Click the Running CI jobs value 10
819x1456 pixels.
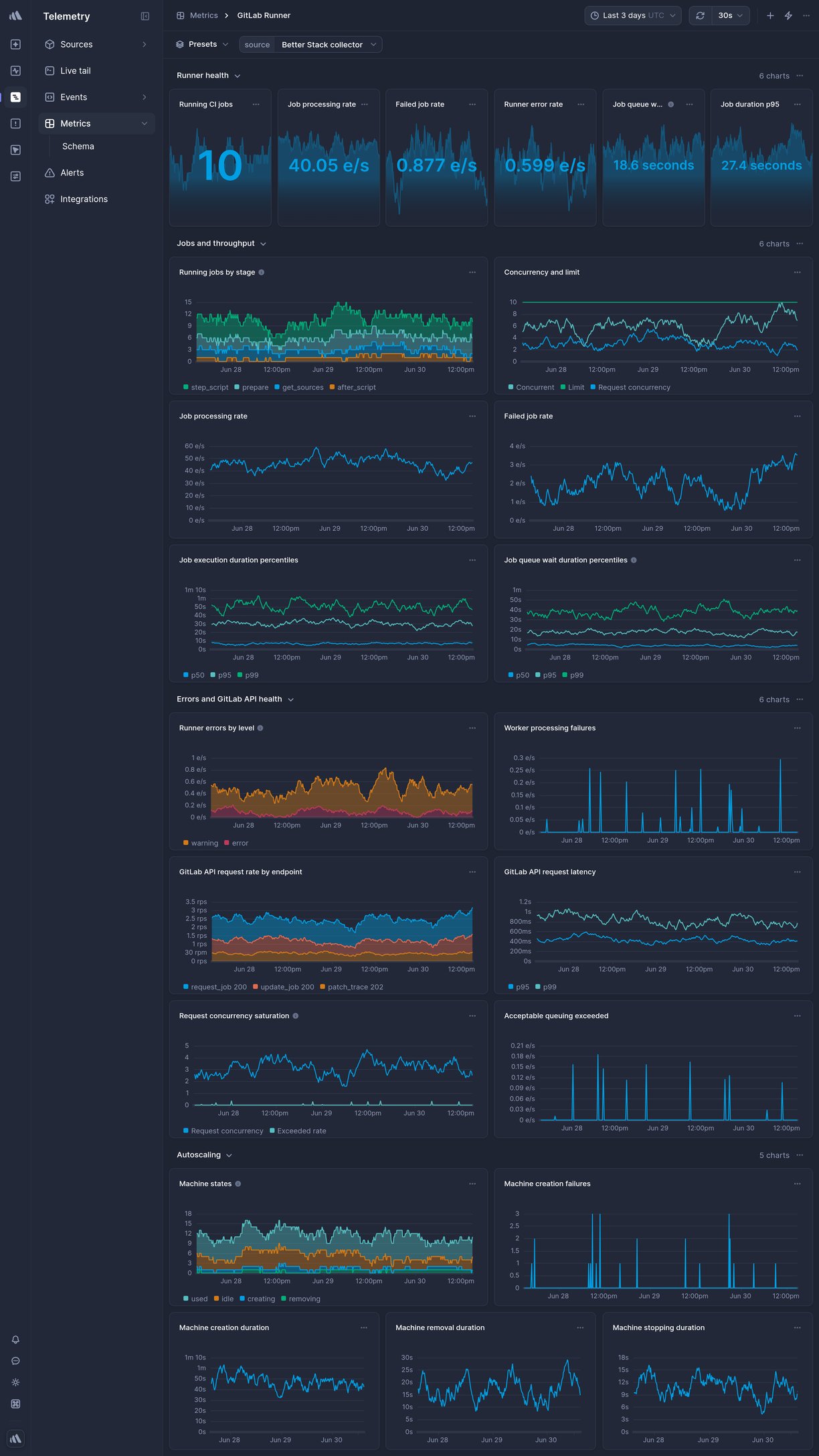click(220, 165)
